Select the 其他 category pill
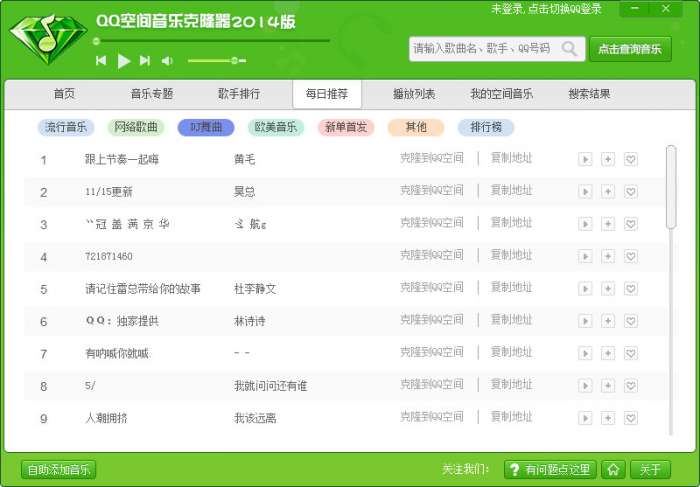 [x=416, y=127]
